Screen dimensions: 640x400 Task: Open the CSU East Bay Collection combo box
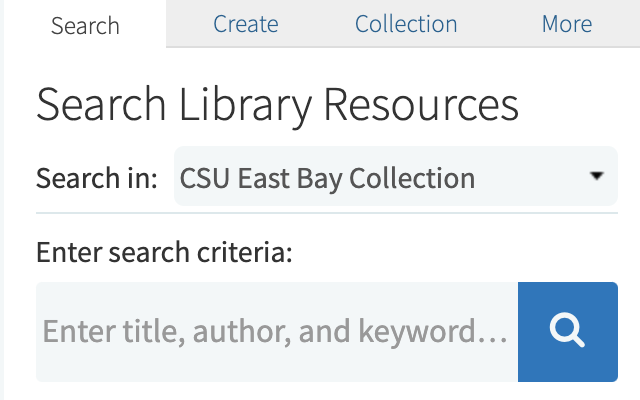pyautogui.click(x=395, y=177)
